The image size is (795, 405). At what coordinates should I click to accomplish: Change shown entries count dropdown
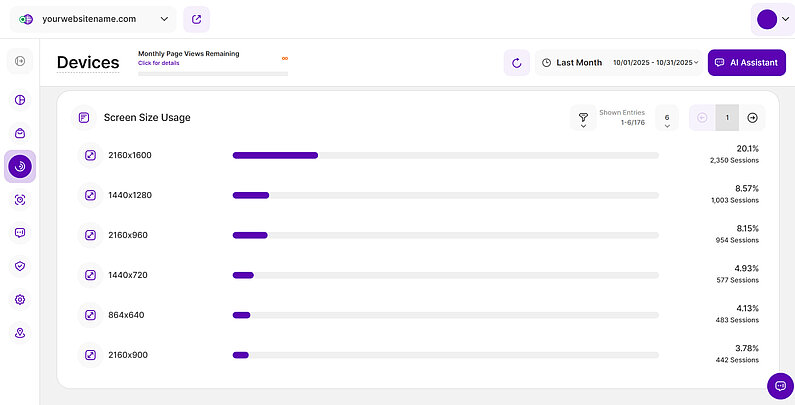tap(666, 118)
